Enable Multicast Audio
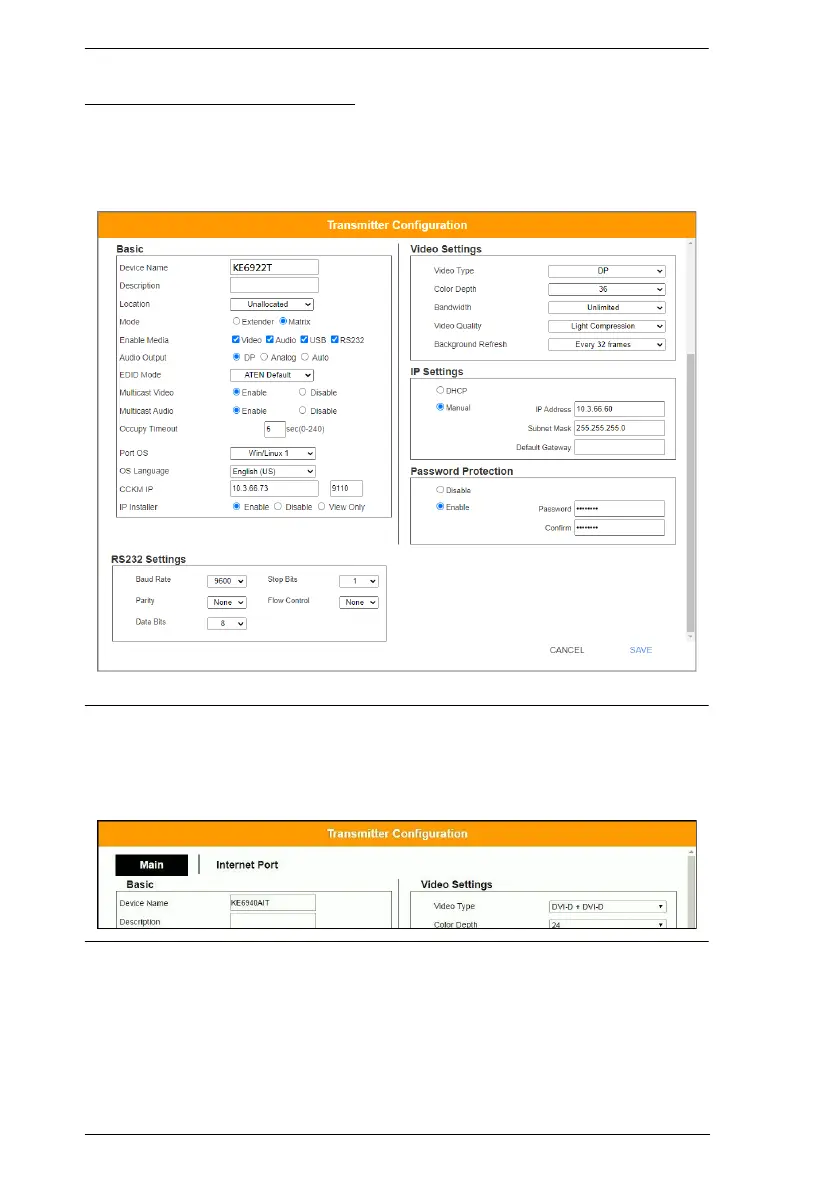The image size is (822, 1192). coord(236,411)
